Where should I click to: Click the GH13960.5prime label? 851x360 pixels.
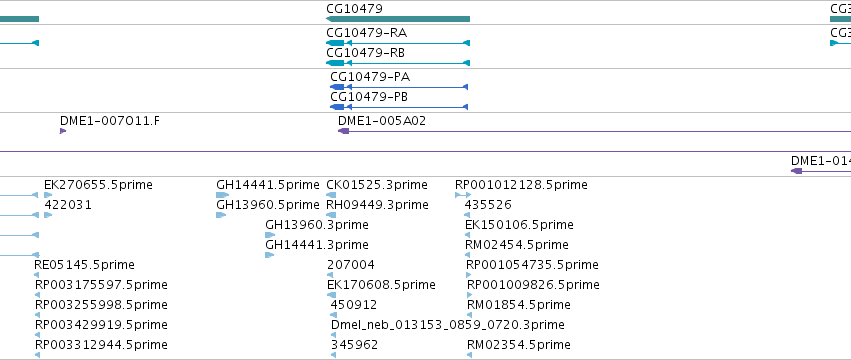click(x=268, y=205)
